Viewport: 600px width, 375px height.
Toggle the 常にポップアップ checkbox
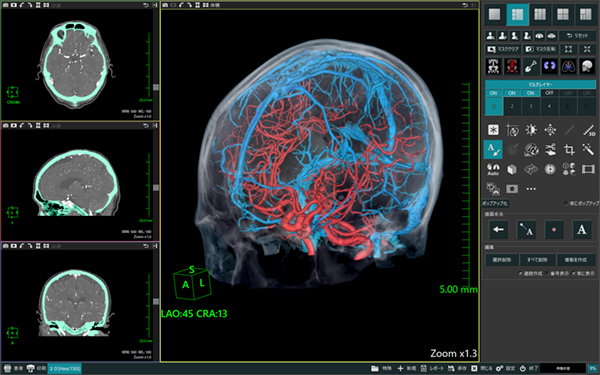click(x=566, y=203)
